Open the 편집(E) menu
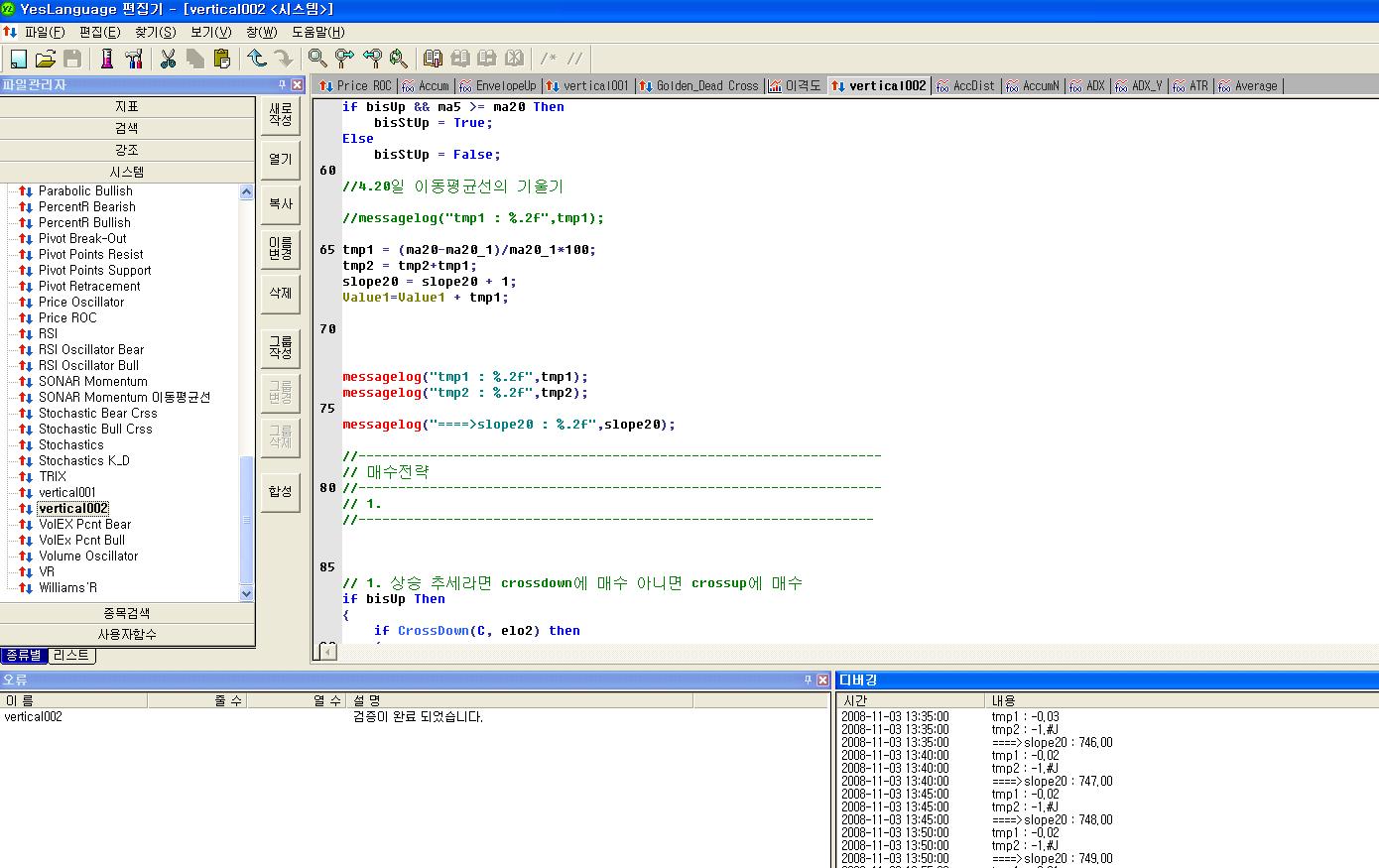This screenshot has width=1379, height=868. click(99, 32)
